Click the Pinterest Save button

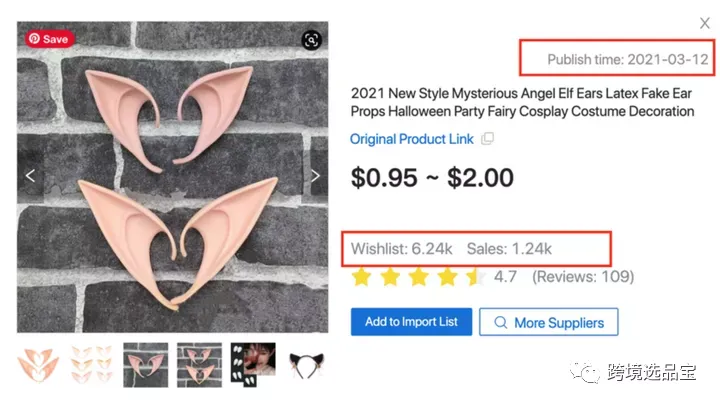(49, 39)
